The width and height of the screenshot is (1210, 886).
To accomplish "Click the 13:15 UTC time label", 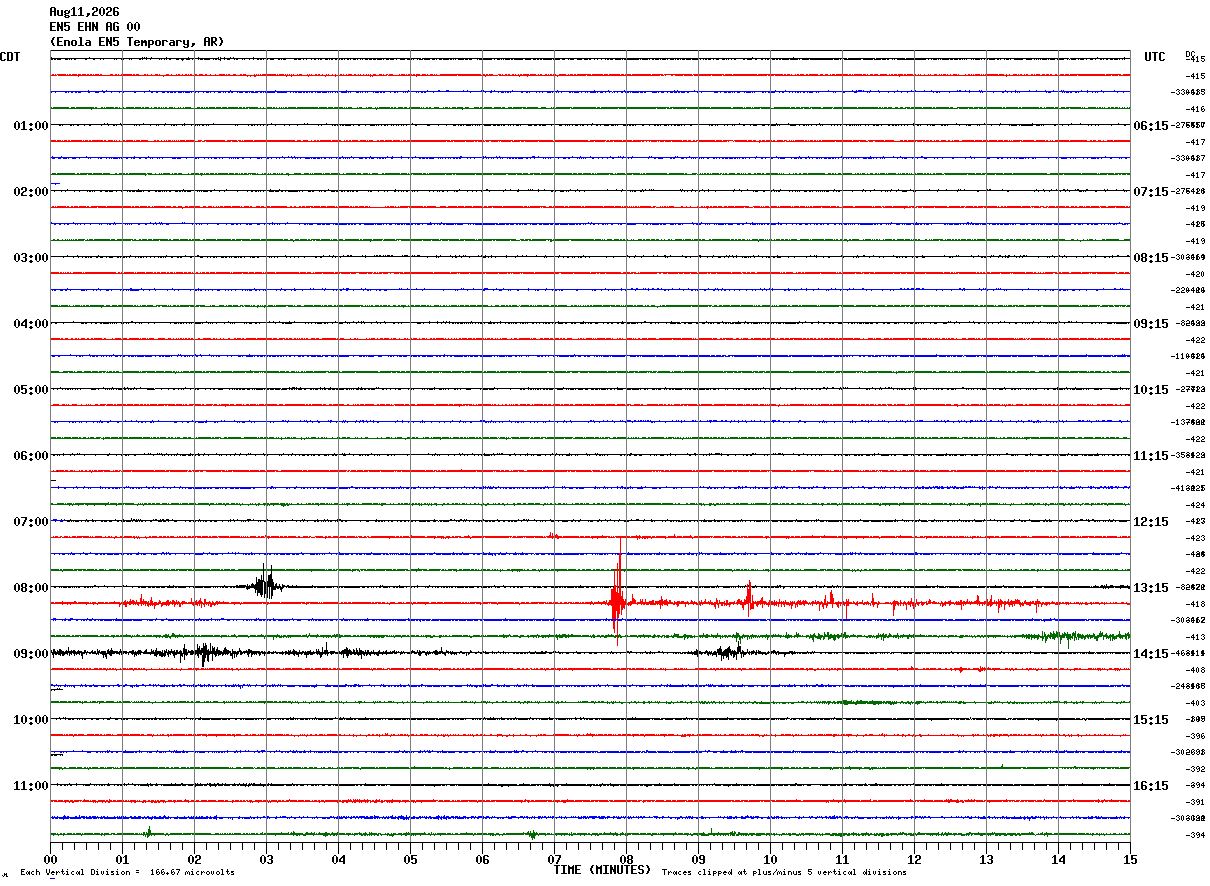I will tap(1150, 588).
